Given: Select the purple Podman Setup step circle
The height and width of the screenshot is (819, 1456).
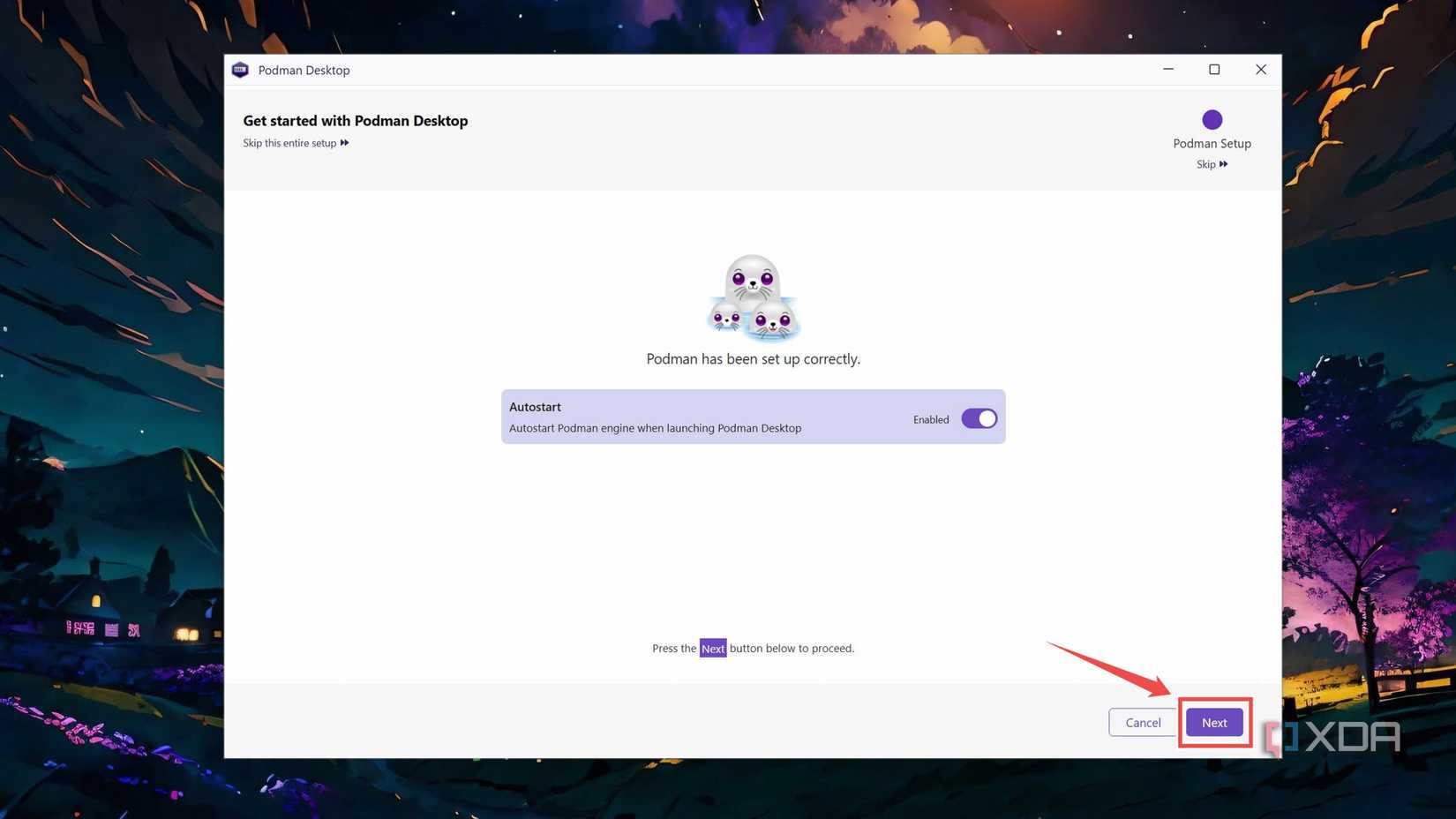Looking at the screenshot, I should 1212,119.
